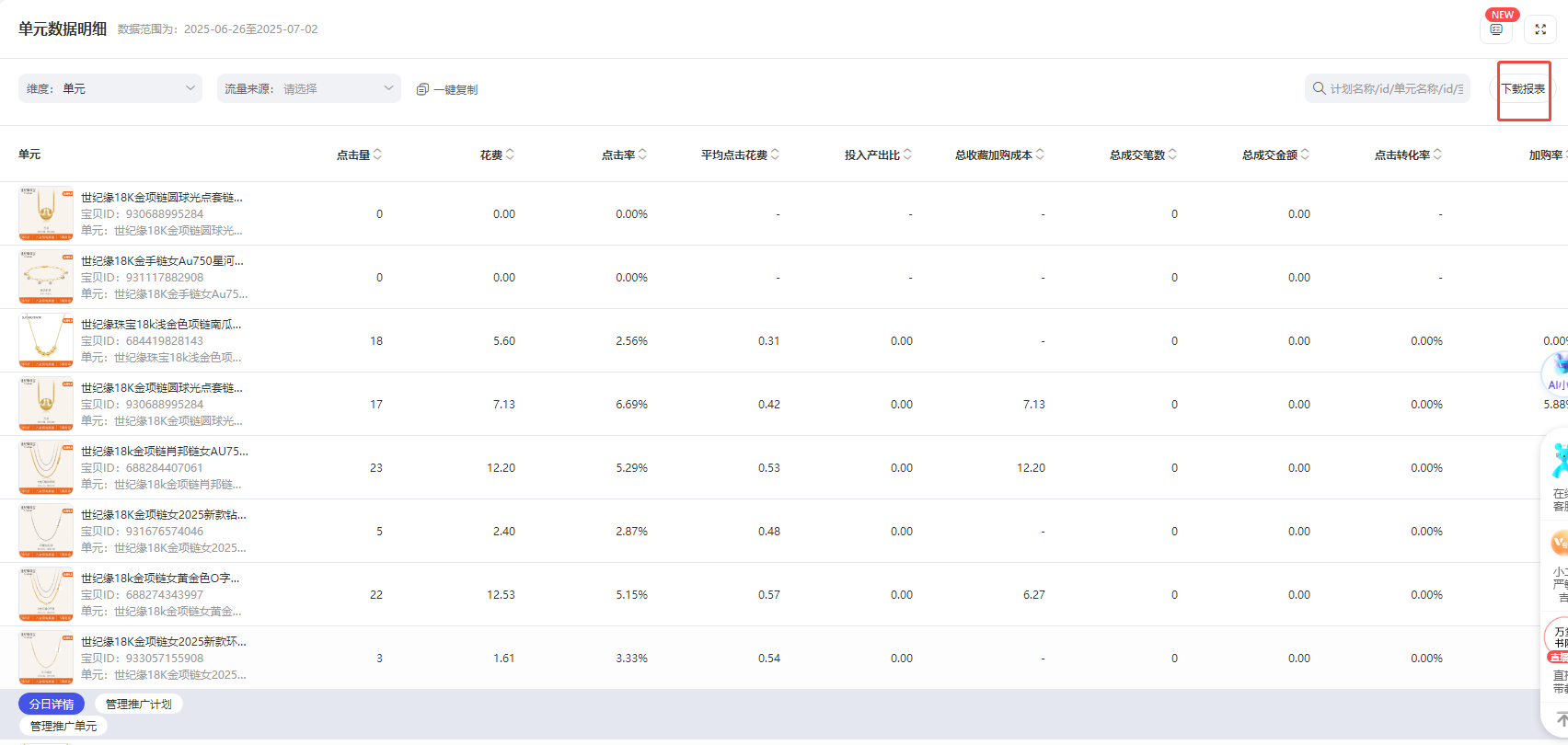
Task: Open the 流量来源 dropdown selector
Action: point(309,88)
